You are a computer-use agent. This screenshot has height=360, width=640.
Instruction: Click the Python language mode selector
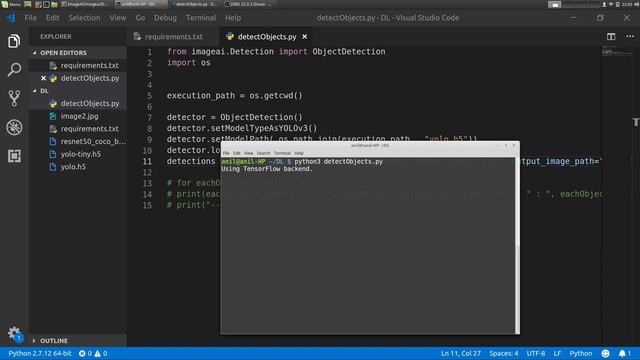tap(580, 353)
